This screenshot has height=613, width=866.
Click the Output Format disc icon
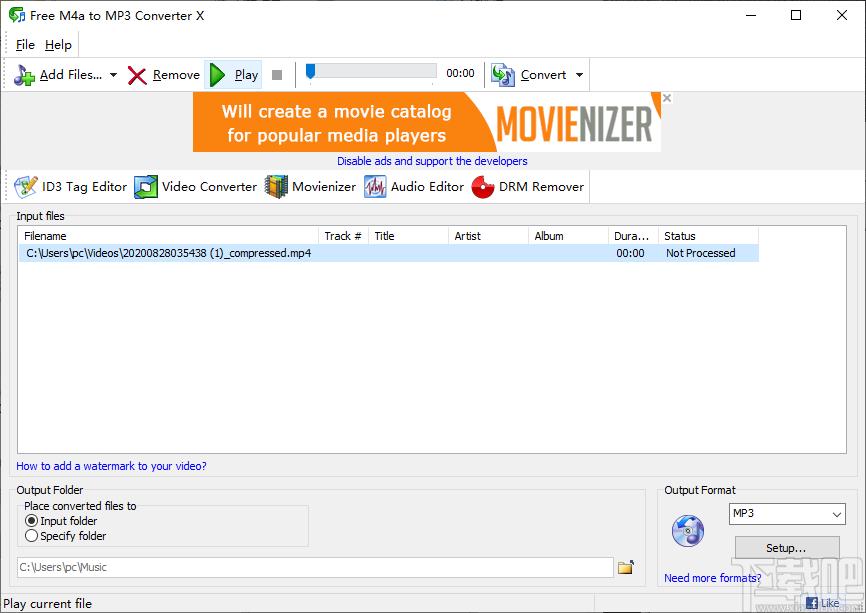(x=688, y=531)
